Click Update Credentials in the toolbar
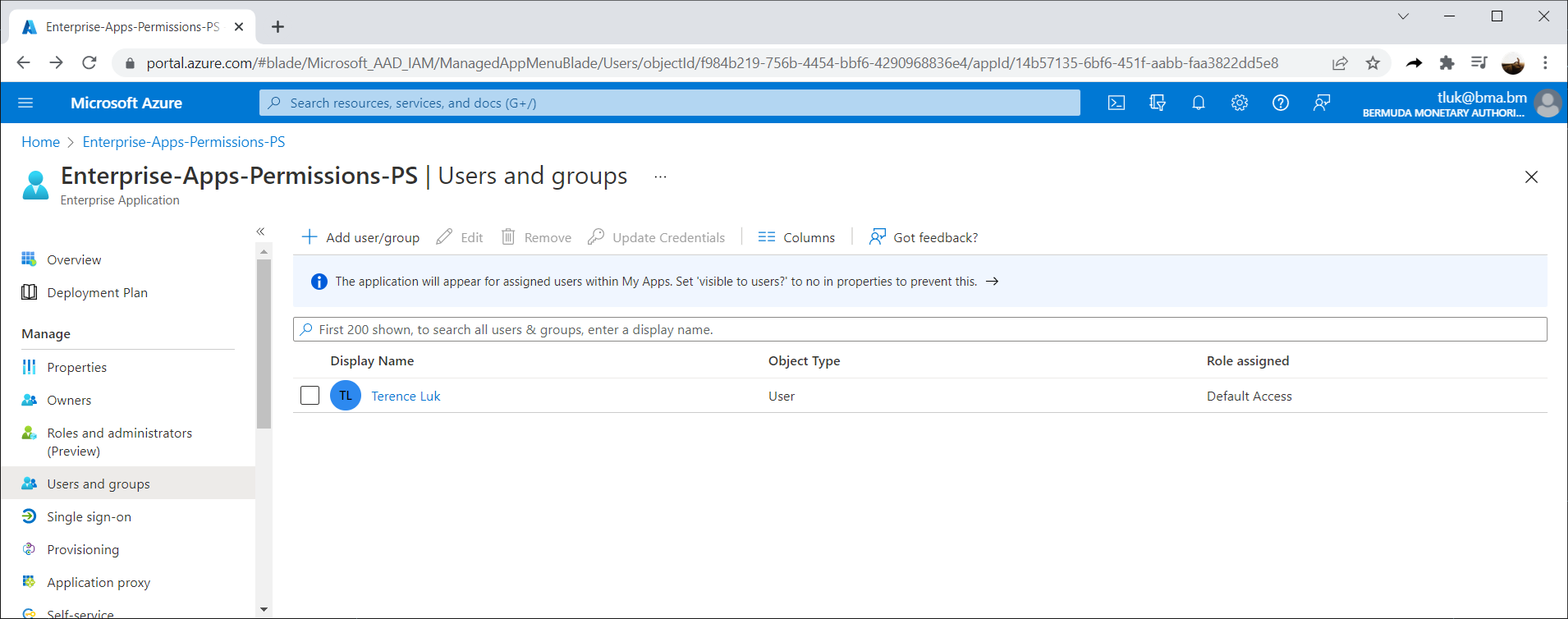The width and height of the screenshot is (1568, 619). click(657, 237)
